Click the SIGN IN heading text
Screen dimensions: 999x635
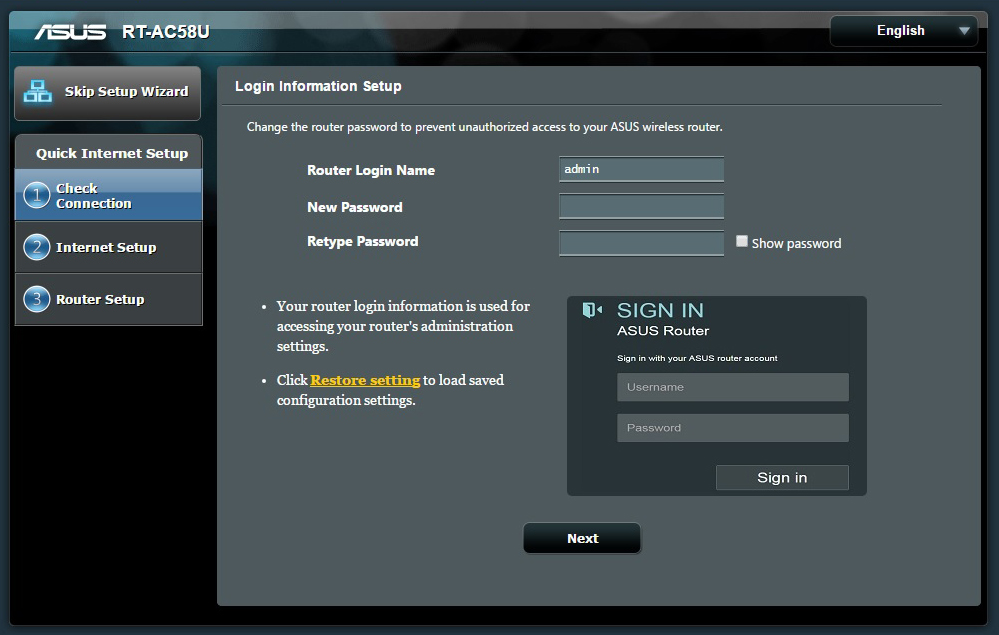660,310
